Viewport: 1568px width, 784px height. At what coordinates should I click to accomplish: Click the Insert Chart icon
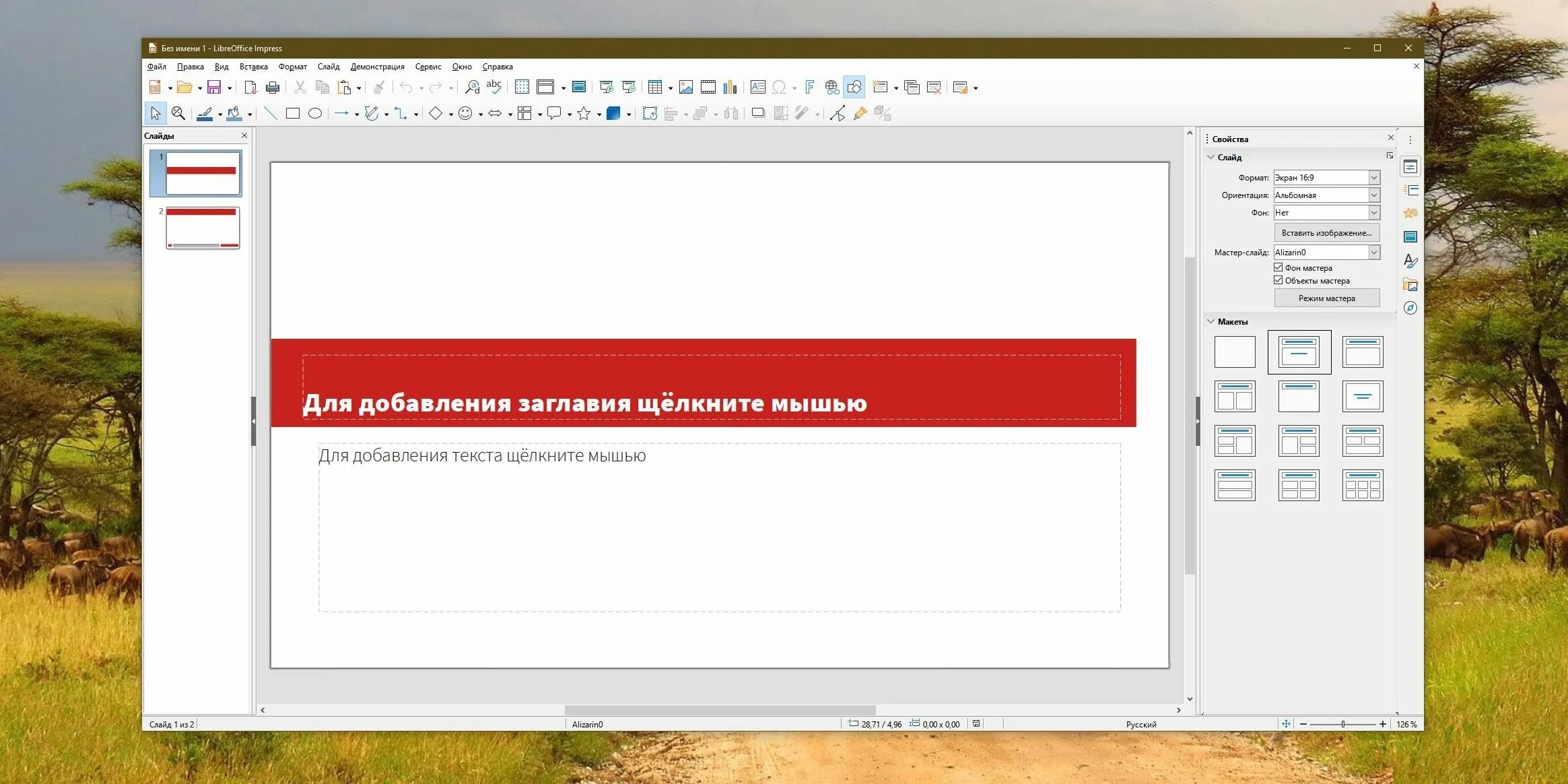click(x=730, y=87)
